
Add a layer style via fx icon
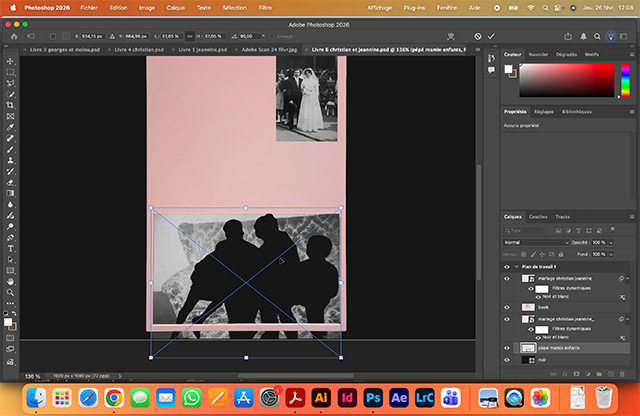(x=565, y=374)
